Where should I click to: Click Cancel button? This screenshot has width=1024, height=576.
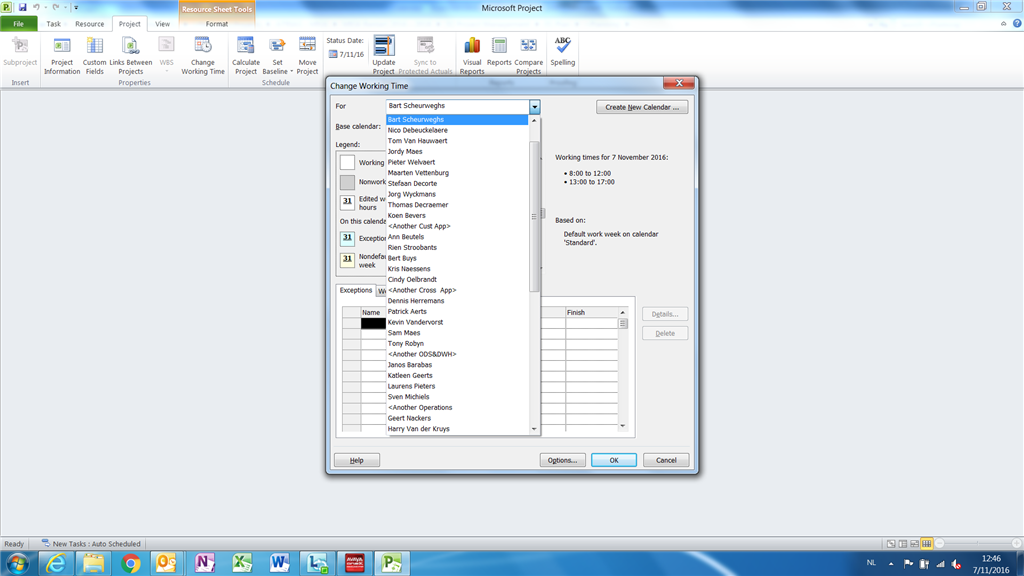pyautogui.click(x=666, y=460)
